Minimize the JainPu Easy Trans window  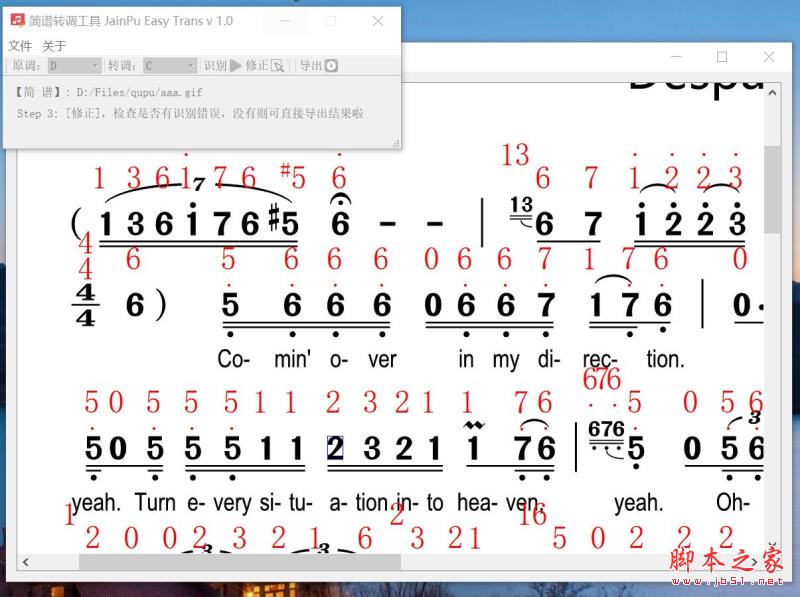click(x=285, y=21)
